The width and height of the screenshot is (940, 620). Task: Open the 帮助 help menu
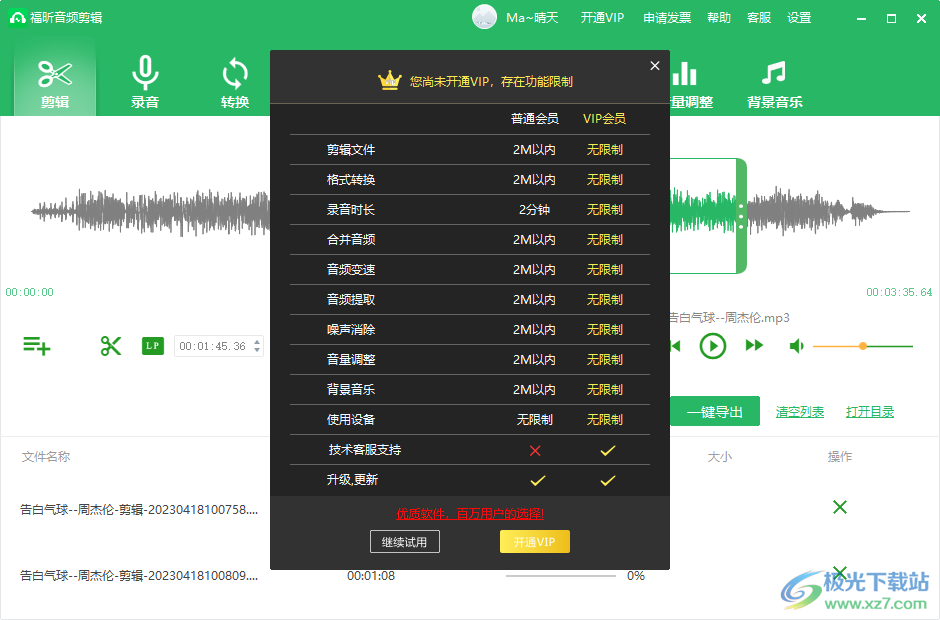tap(719, 18)
